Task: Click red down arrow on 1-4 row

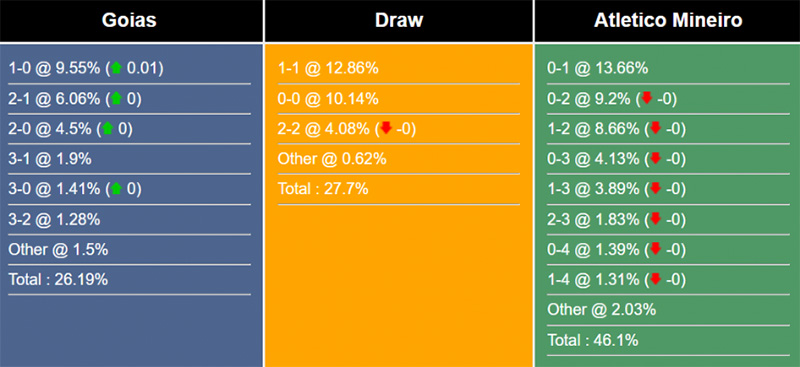Action: click(x=656, y=279)
